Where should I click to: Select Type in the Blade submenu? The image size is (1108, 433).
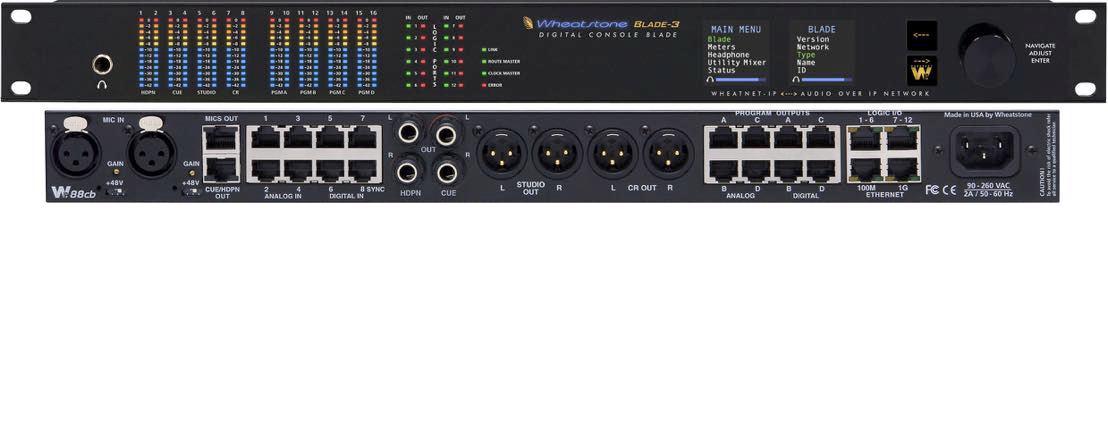click(805, 55)
